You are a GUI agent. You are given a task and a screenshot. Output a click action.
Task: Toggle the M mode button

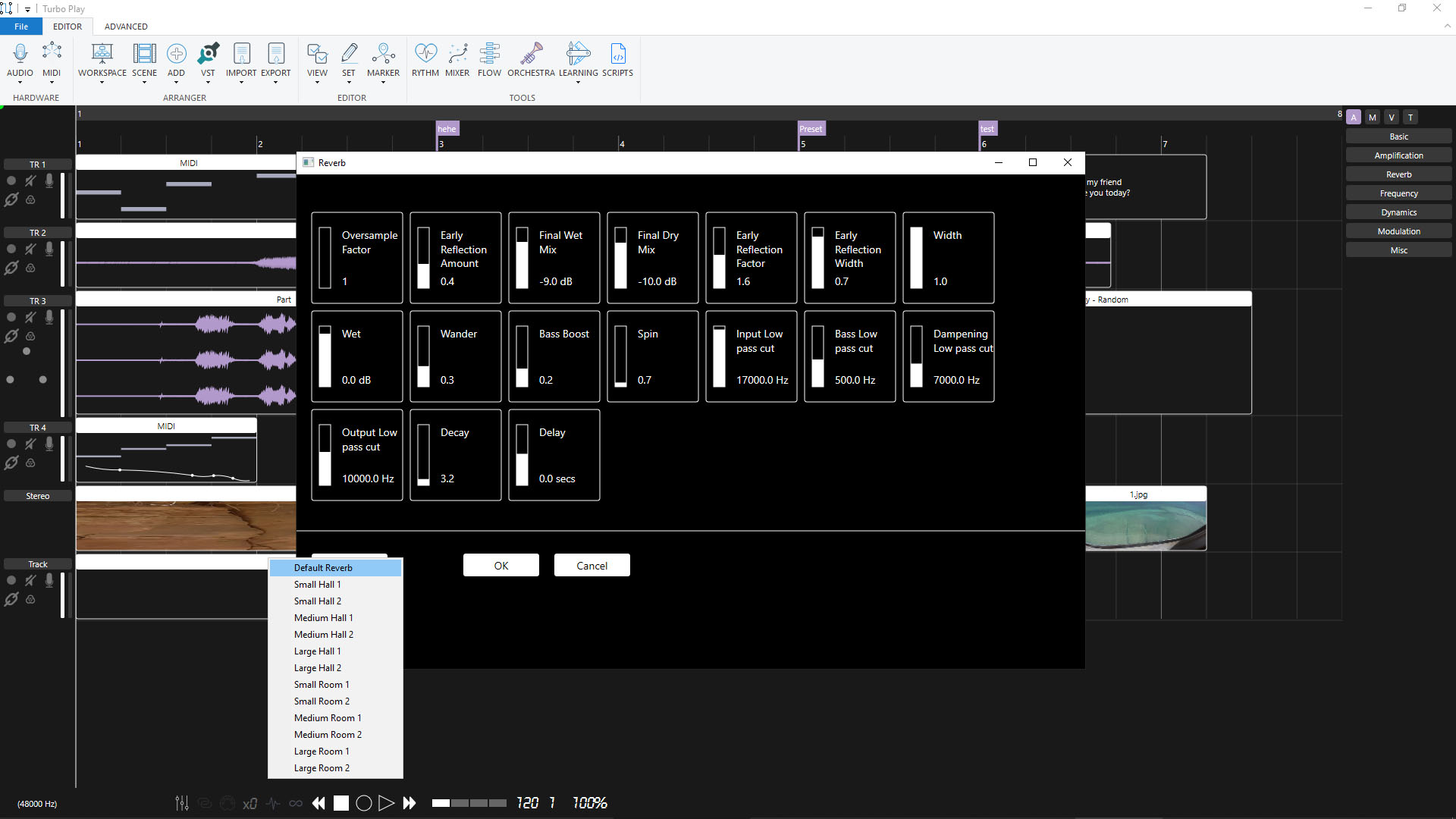[x=1373, y=117]
